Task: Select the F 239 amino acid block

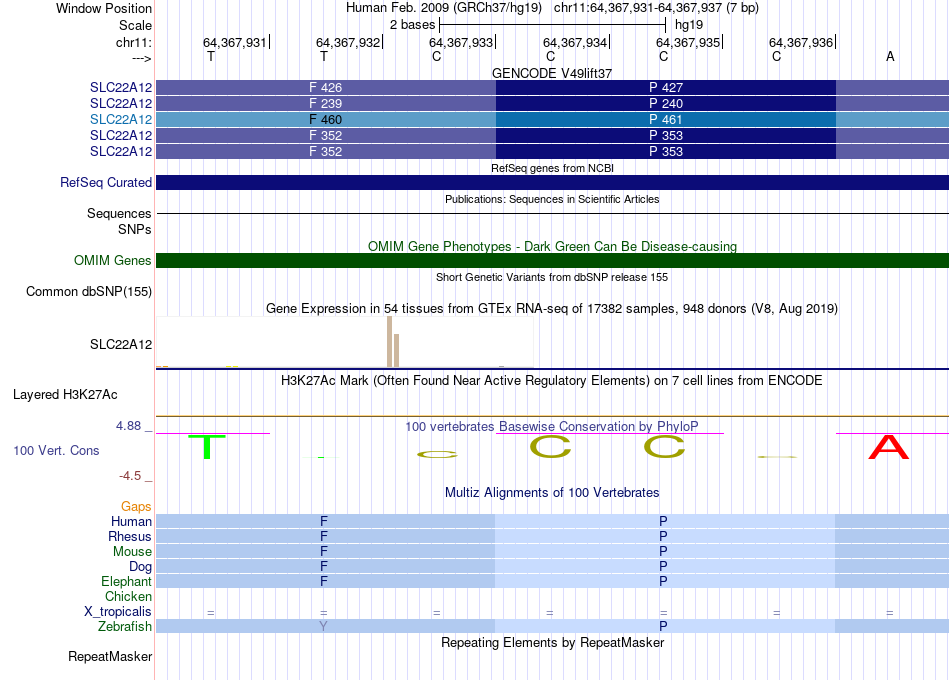Action: tap(326, 104)
